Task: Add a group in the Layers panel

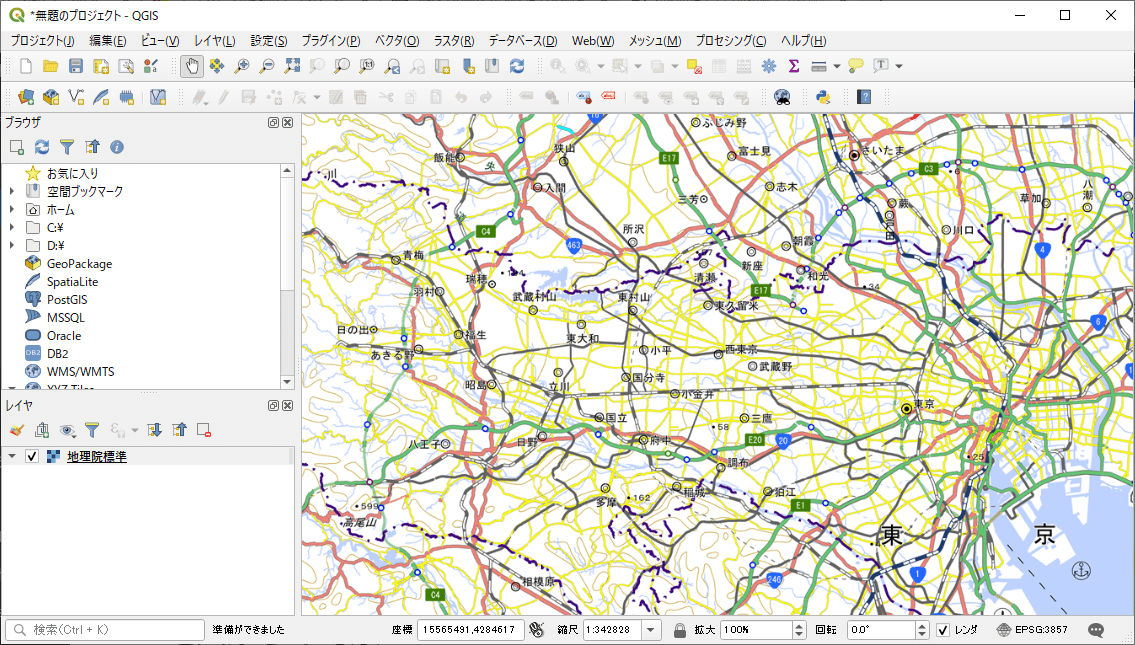Action: [42, 431]
